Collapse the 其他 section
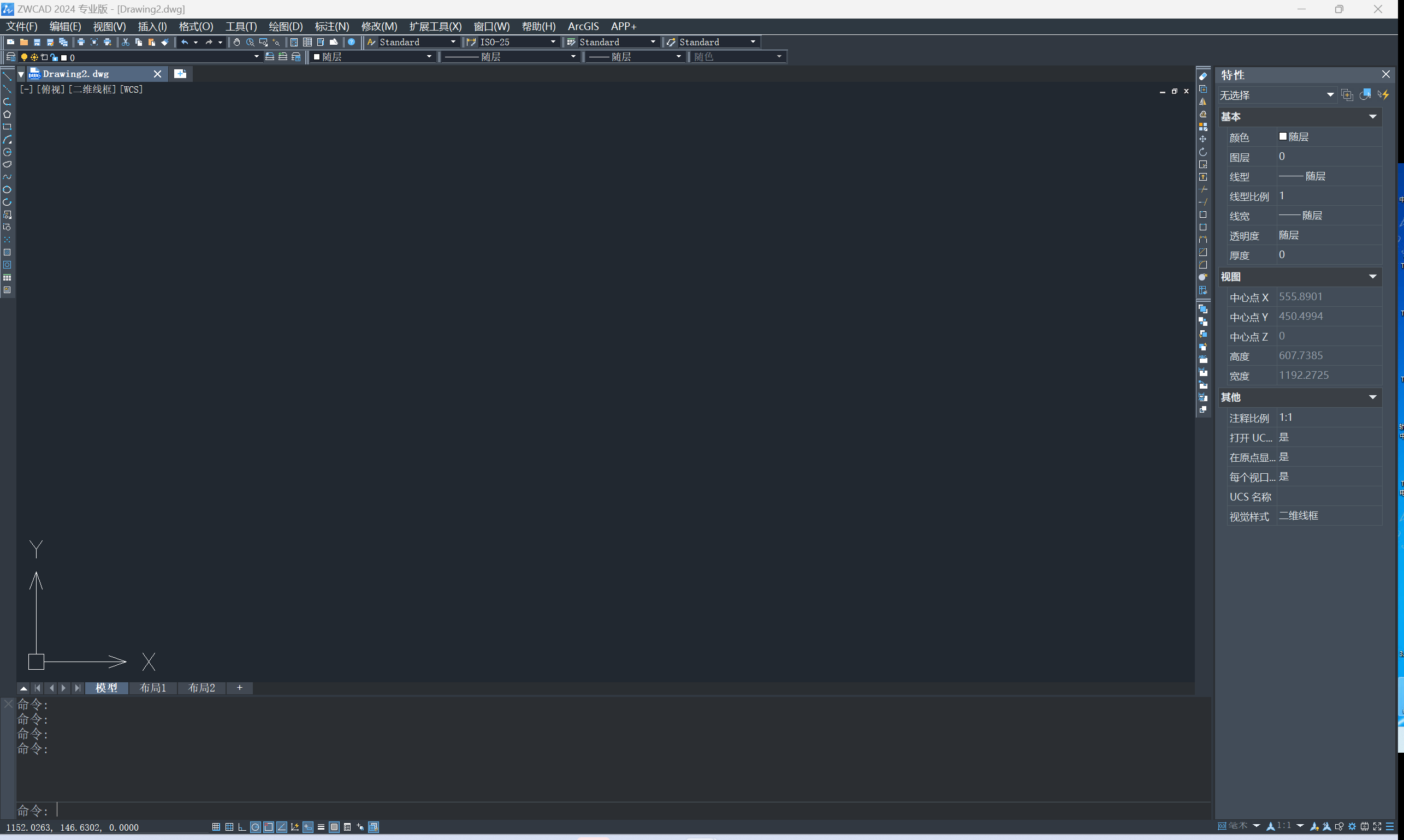Screen dimensions: 1404x840 click(x=1372, y=397)
